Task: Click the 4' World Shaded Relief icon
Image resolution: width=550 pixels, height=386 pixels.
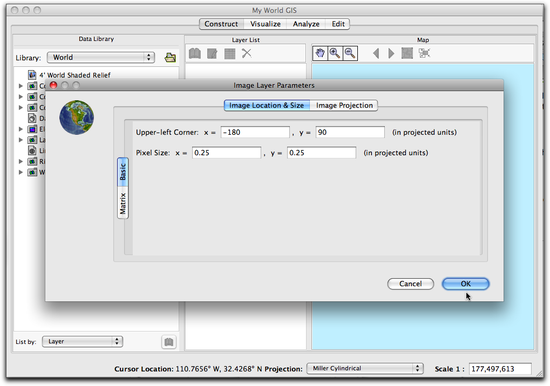Action: click(x=32, y=75)
